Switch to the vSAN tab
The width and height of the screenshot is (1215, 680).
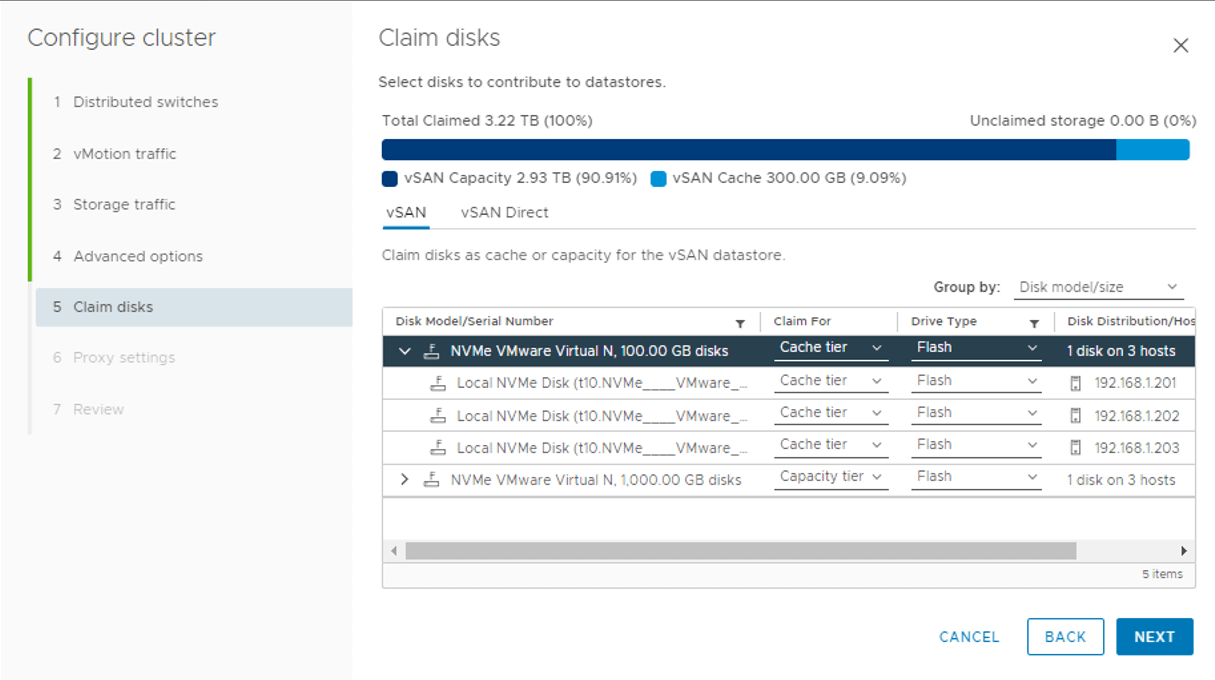point(406,212)
